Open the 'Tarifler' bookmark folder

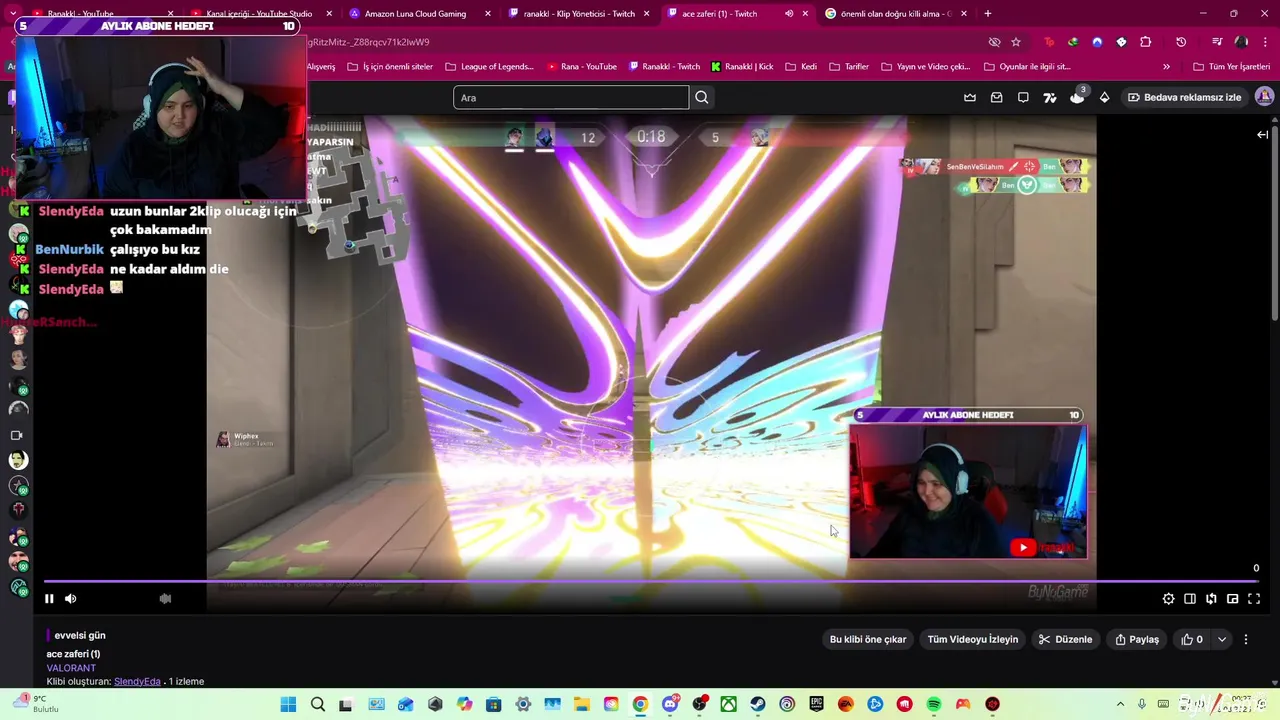pos(849,67)
